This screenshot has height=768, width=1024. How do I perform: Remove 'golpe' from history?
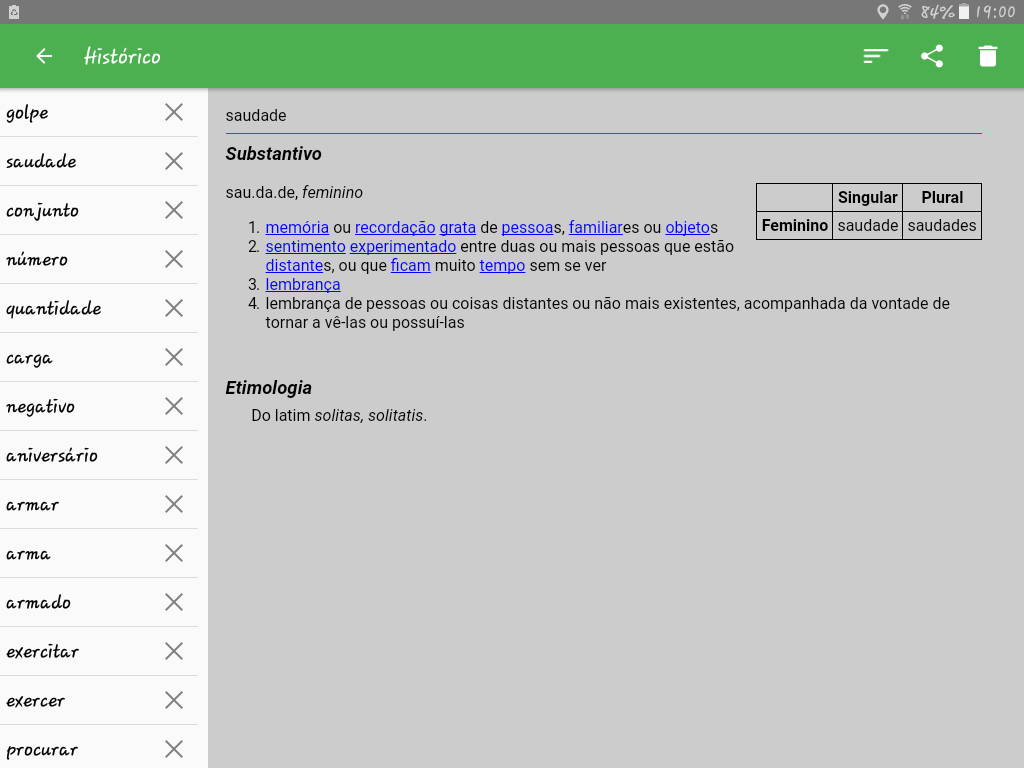[x=174, y=112]
